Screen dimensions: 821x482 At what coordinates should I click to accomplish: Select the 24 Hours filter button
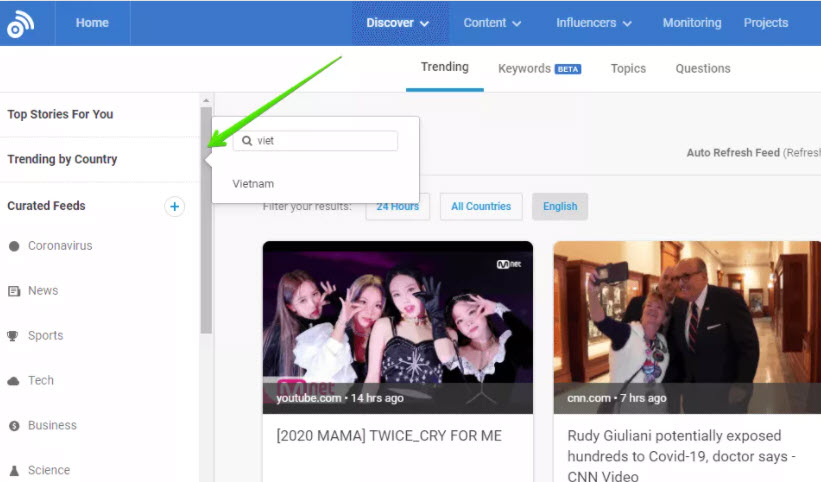pos(398,207)
